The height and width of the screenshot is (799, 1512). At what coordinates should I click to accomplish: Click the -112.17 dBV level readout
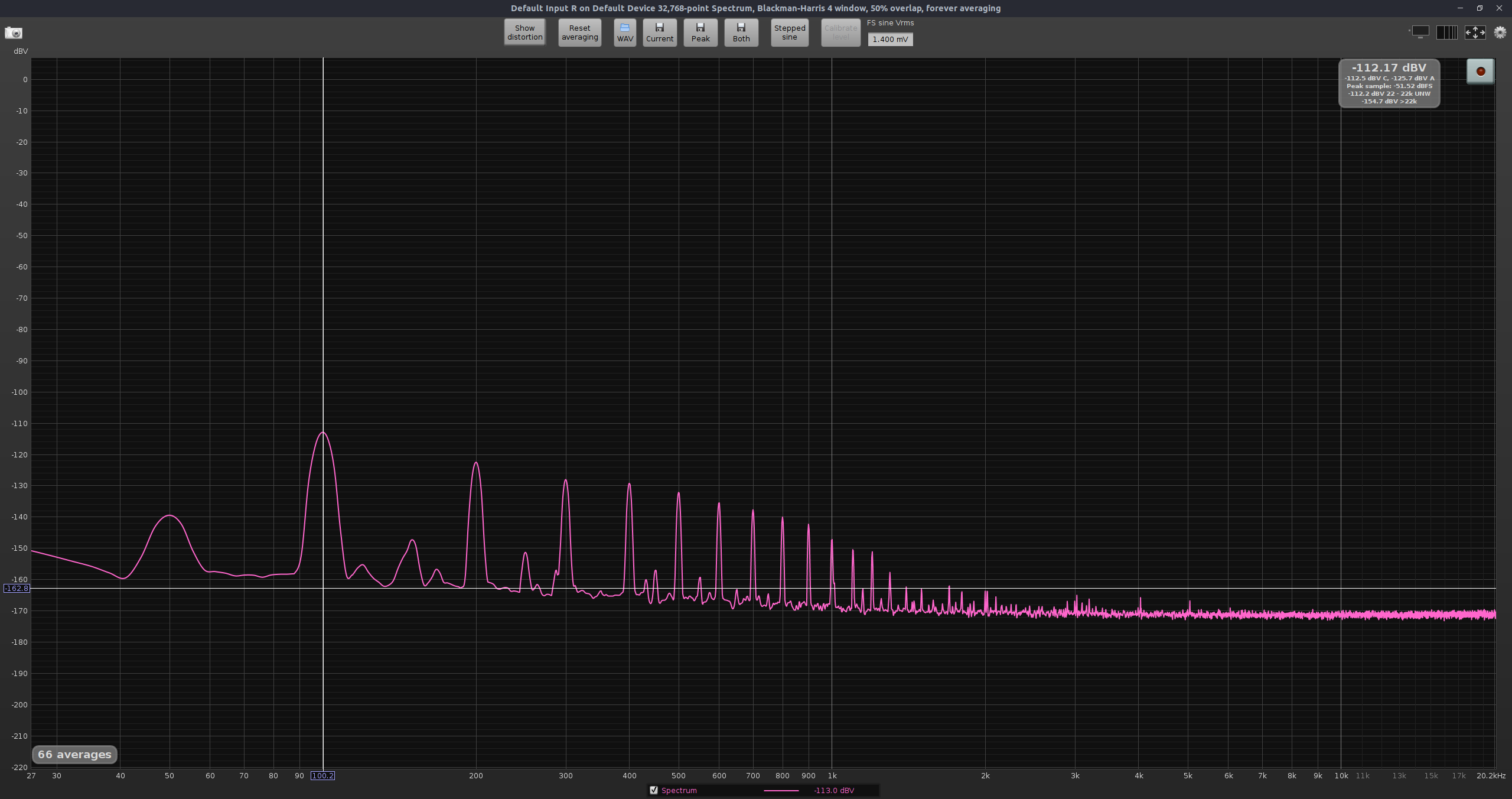(x=1389, y=67)
